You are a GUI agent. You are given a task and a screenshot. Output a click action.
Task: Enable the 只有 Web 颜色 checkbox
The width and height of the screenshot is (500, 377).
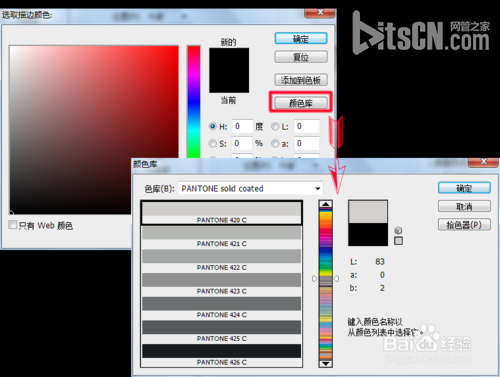13,225
